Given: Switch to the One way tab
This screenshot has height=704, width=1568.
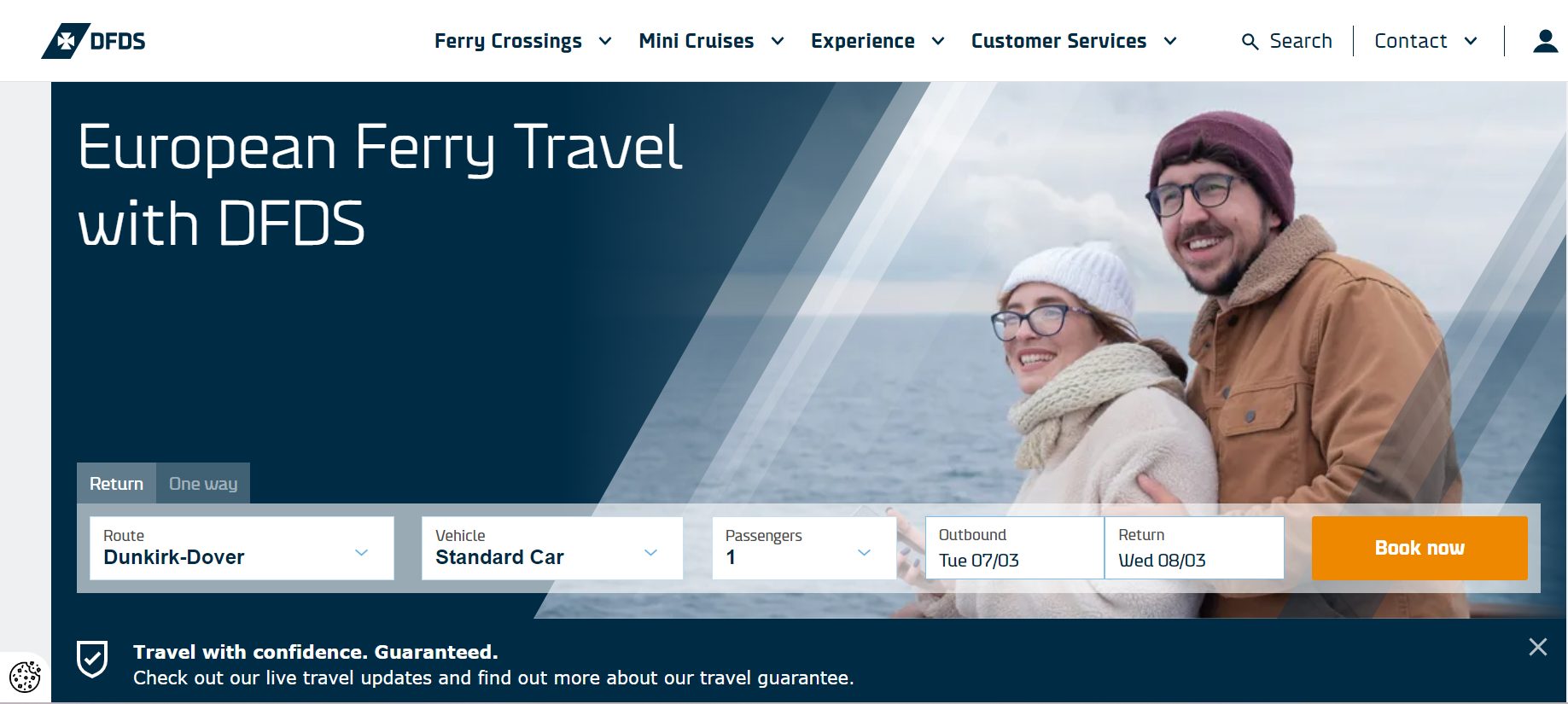Looking at the screenshot, I should coord(203,483).
